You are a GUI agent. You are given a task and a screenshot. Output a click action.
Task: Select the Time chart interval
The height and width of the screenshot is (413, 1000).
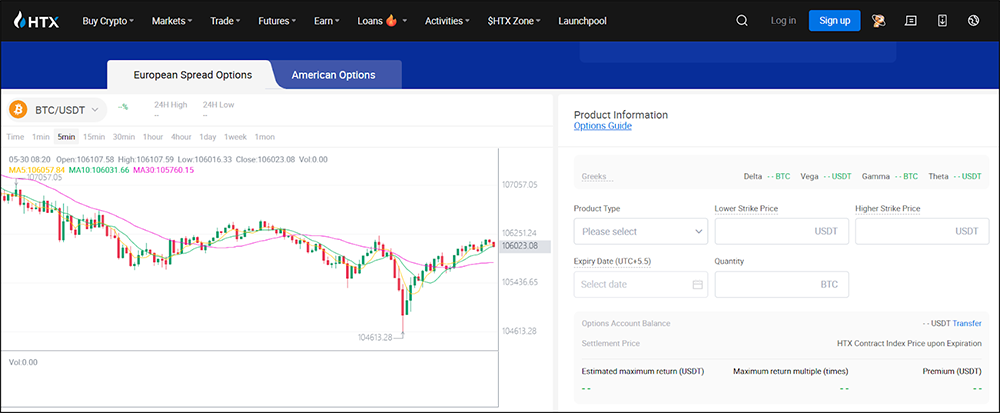(x=15, y=136)
